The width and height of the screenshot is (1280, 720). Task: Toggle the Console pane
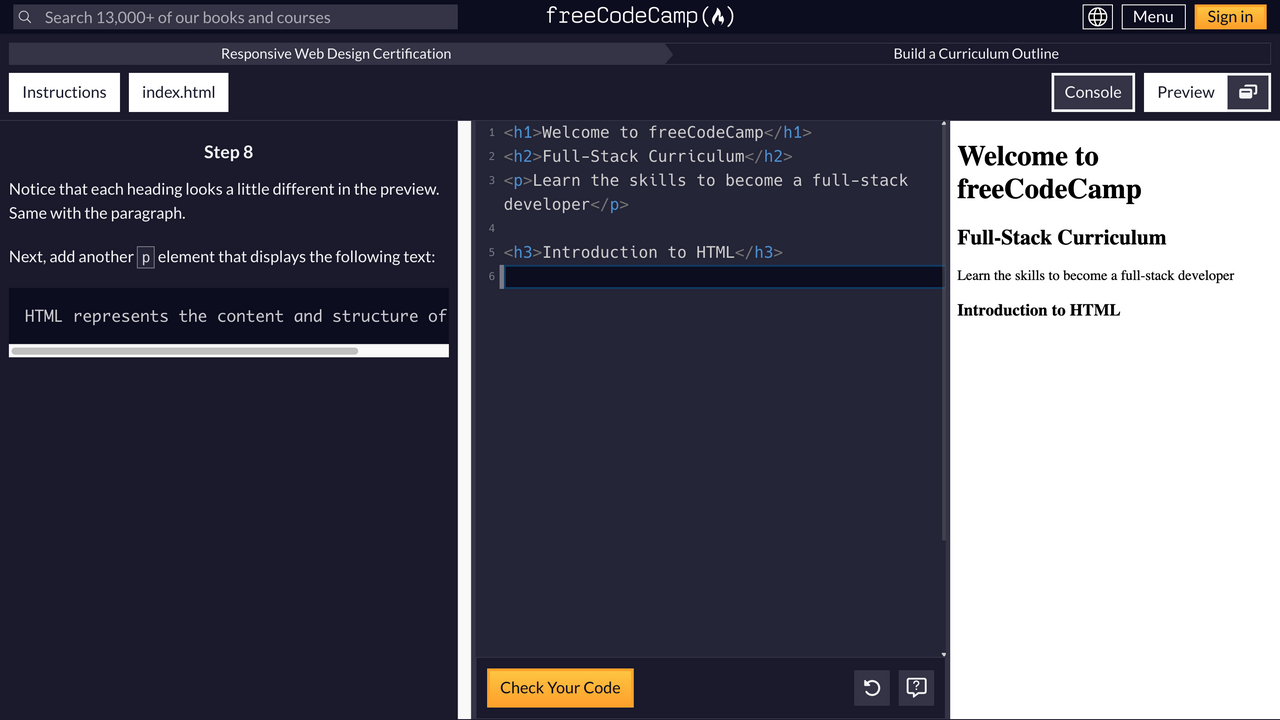coord(1093,92)
